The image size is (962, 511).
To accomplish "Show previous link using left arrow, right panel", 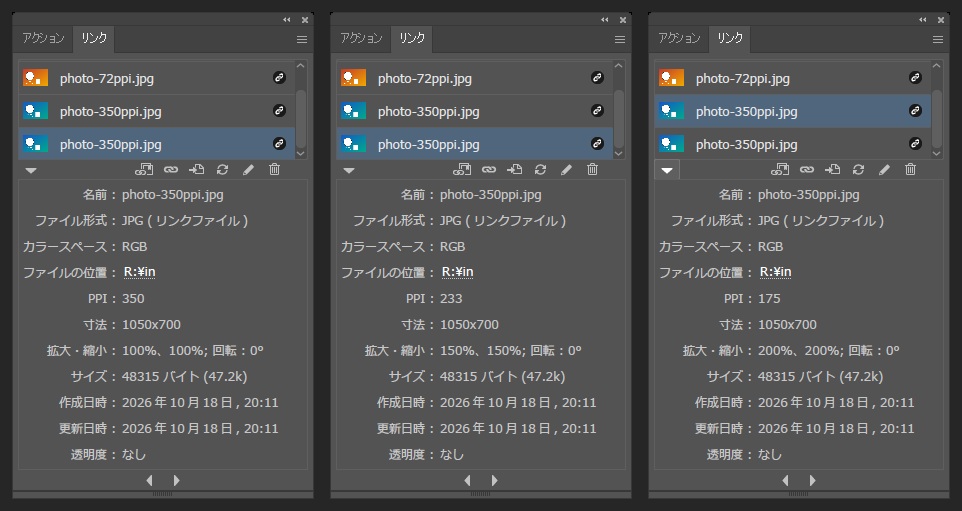I will [785, 480].
